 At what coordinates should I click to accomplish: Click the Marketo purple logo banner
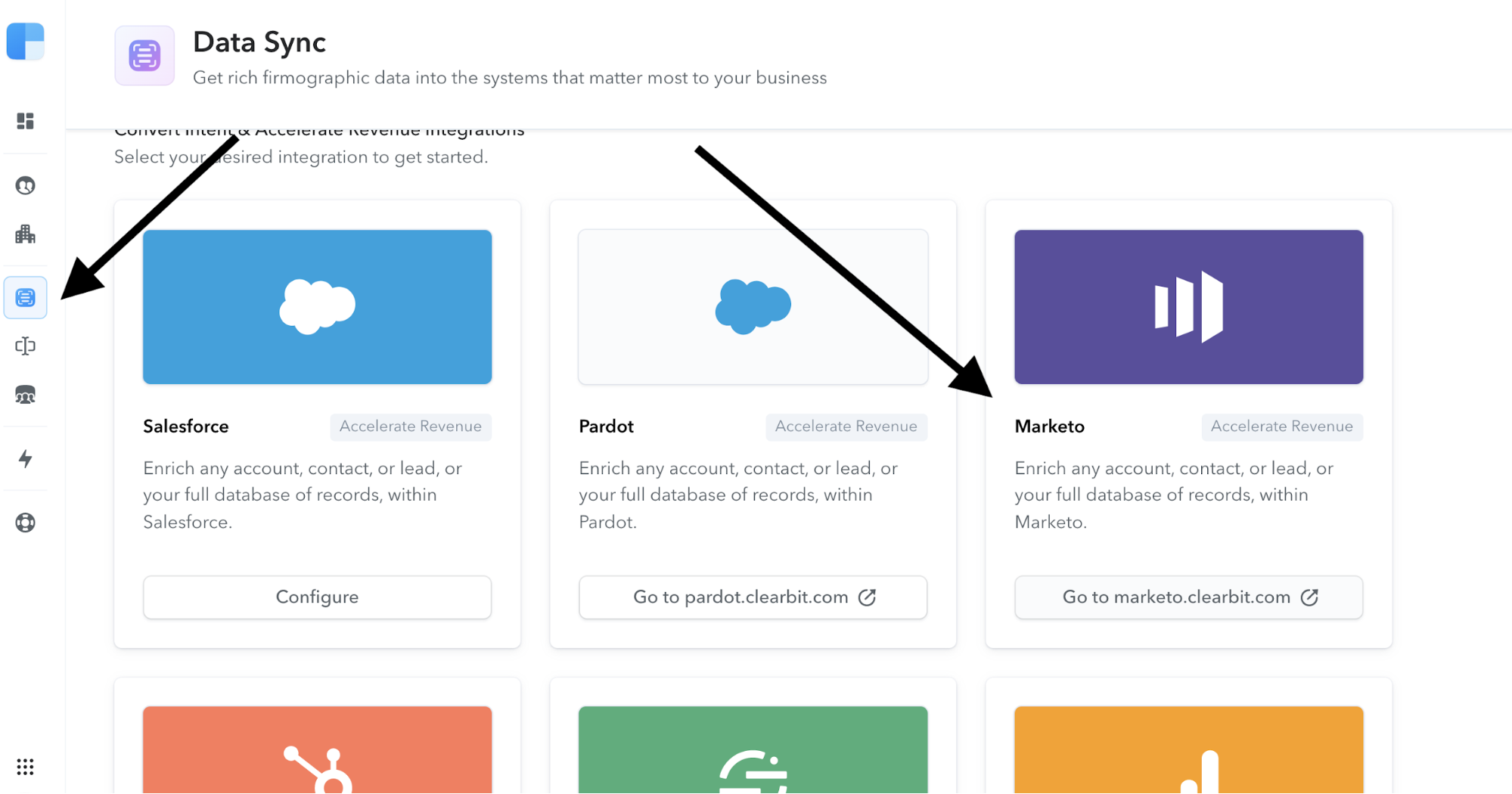[1189, 307]
